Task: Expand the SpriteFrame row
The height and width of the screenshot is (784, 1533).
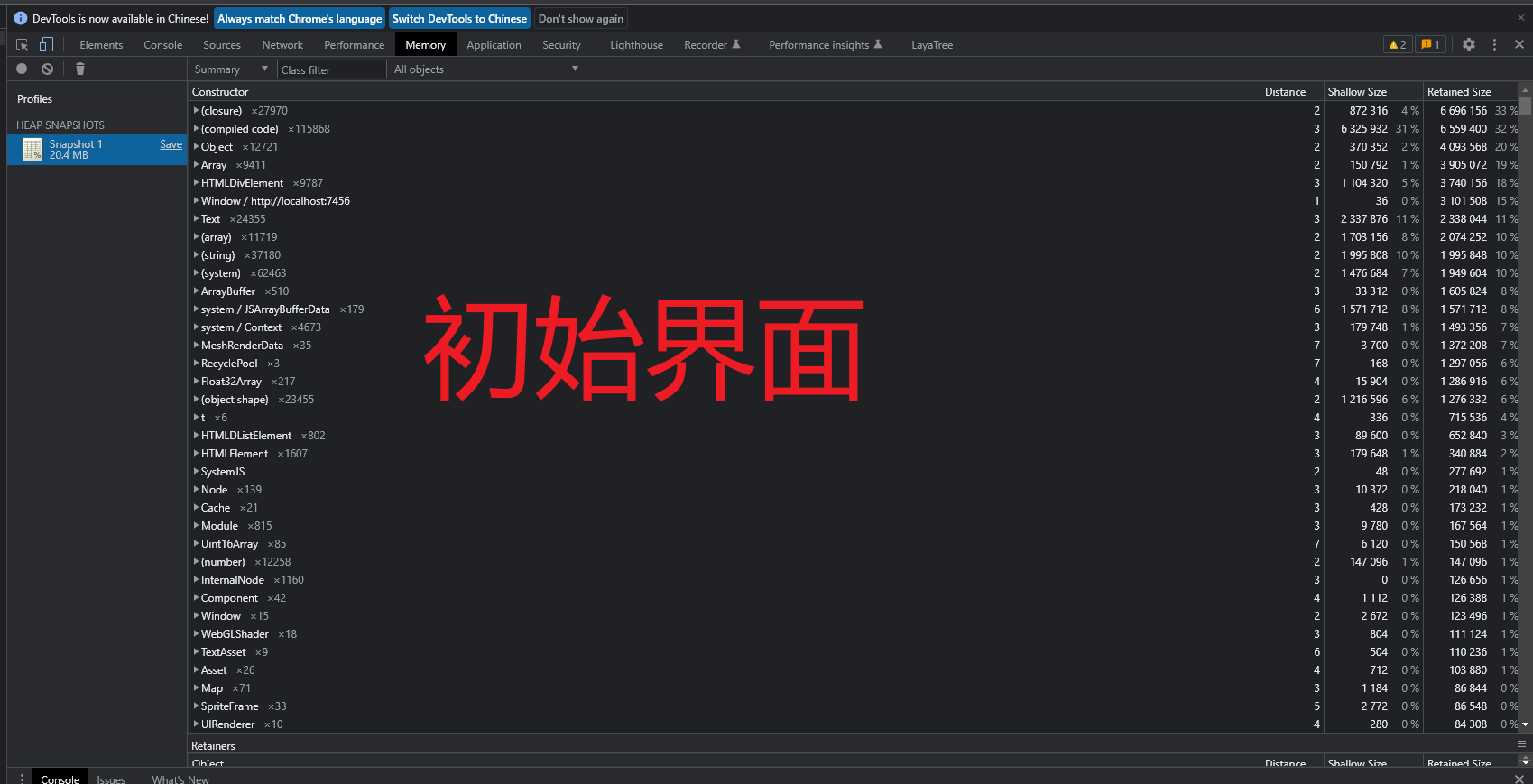Action: (x=196, y=706)
